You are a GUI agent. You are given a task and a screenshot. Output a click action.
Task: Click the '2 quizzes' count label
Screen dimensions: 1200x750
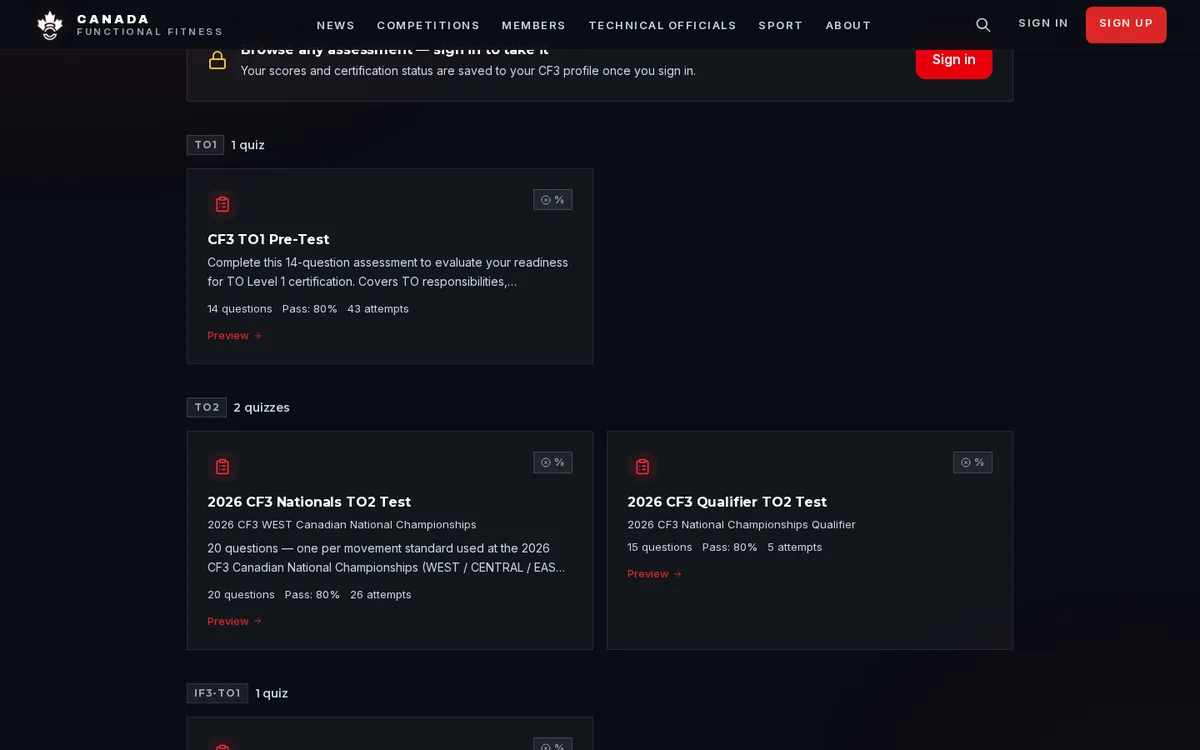pyautogui.click(x=262, y=408)
